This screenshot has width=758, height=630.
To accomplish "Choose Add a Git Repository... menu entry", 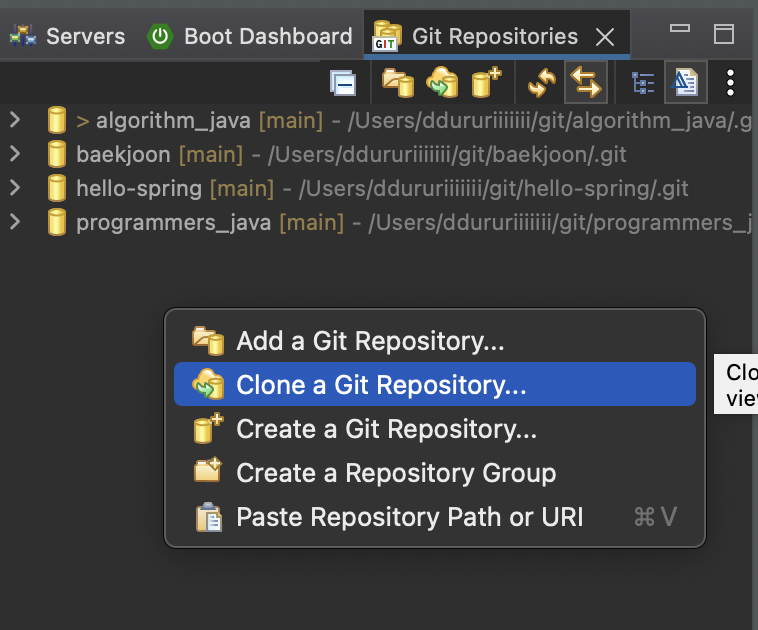I will click(435, 340).
